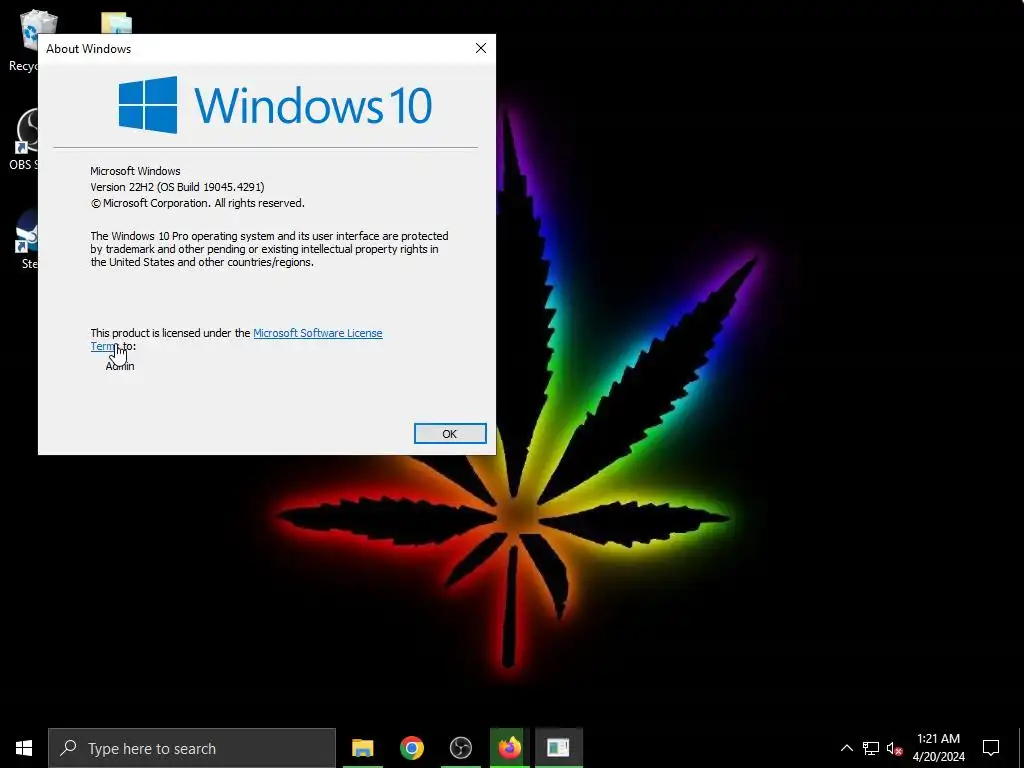
Task: Open OBS Studio from the taskbar
Action: pyautogui.click(x=460, y=748)
